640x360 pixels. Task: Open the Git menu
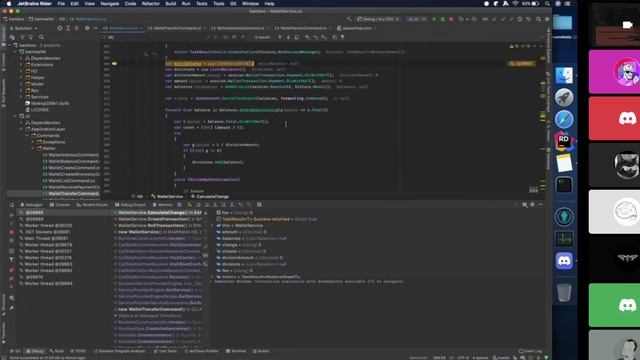(x=233, y=4)
